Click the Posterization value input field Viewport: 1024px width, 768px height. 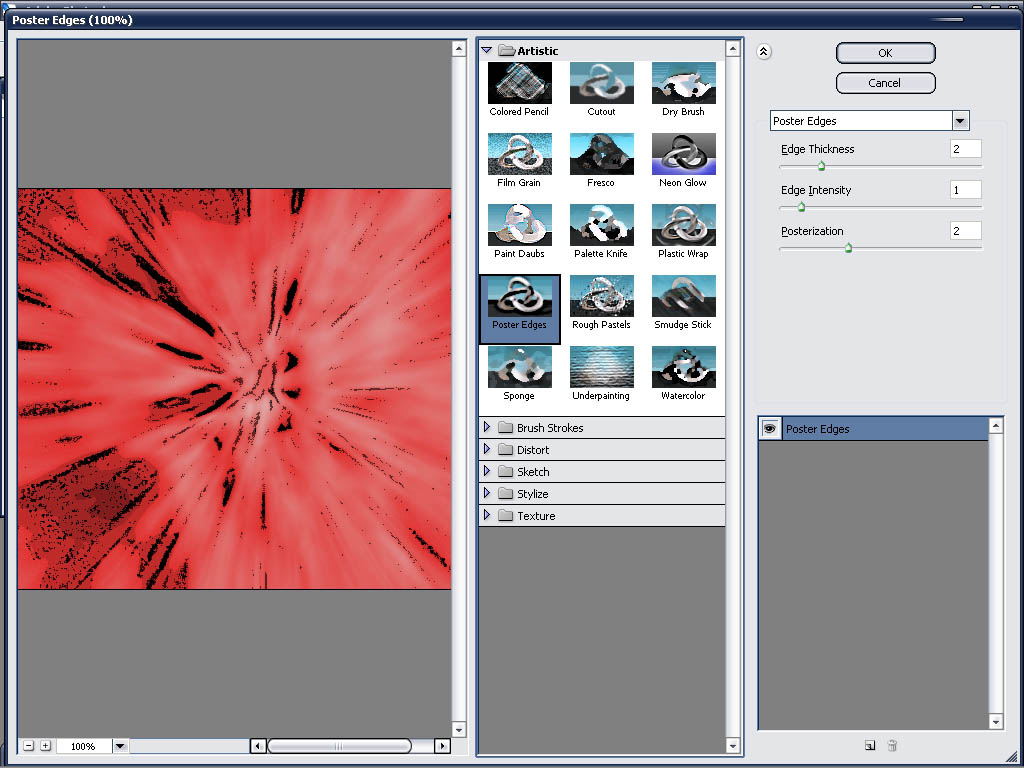(965, 231)
